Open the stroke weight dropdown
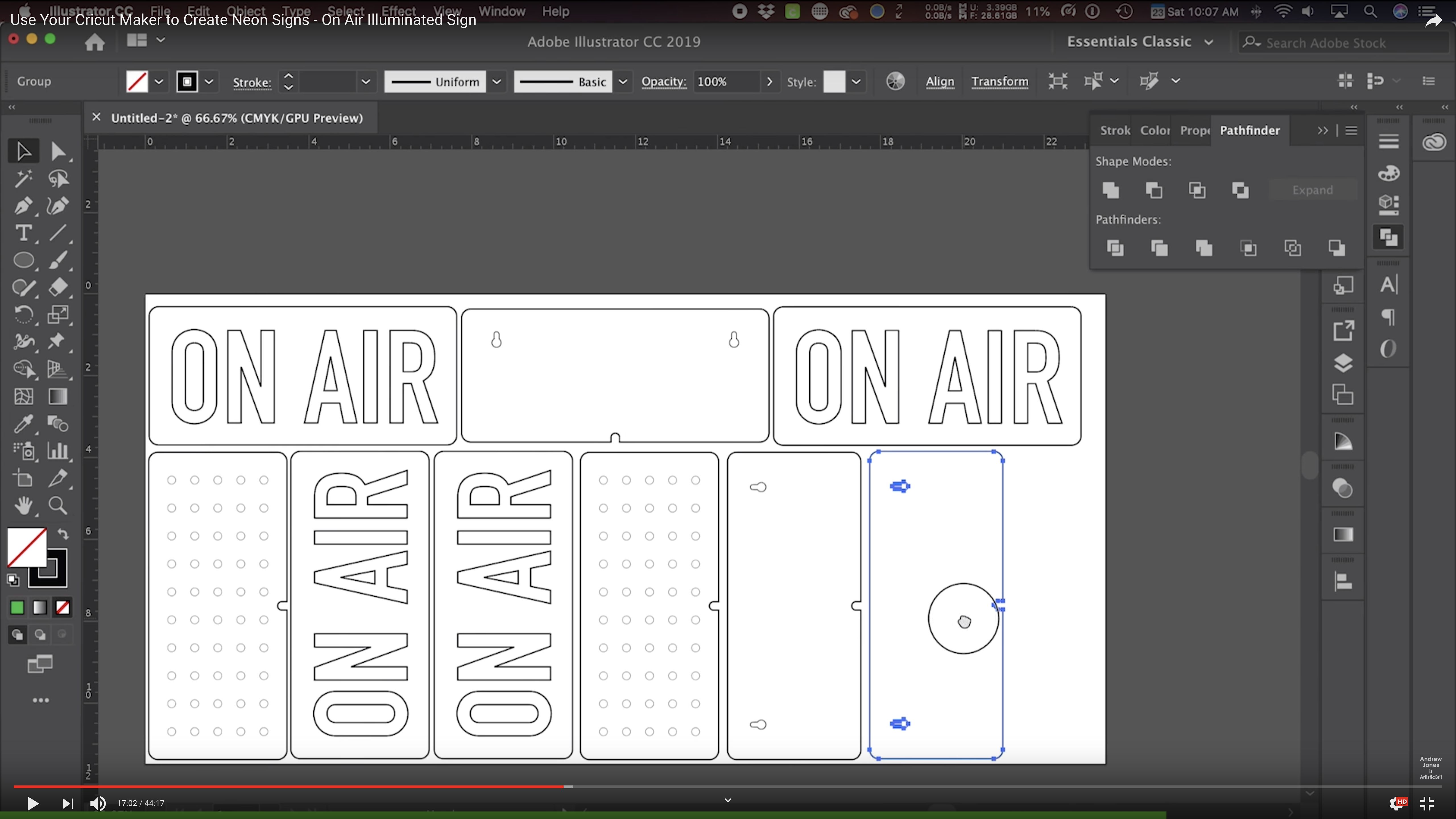 coord(366,81)
